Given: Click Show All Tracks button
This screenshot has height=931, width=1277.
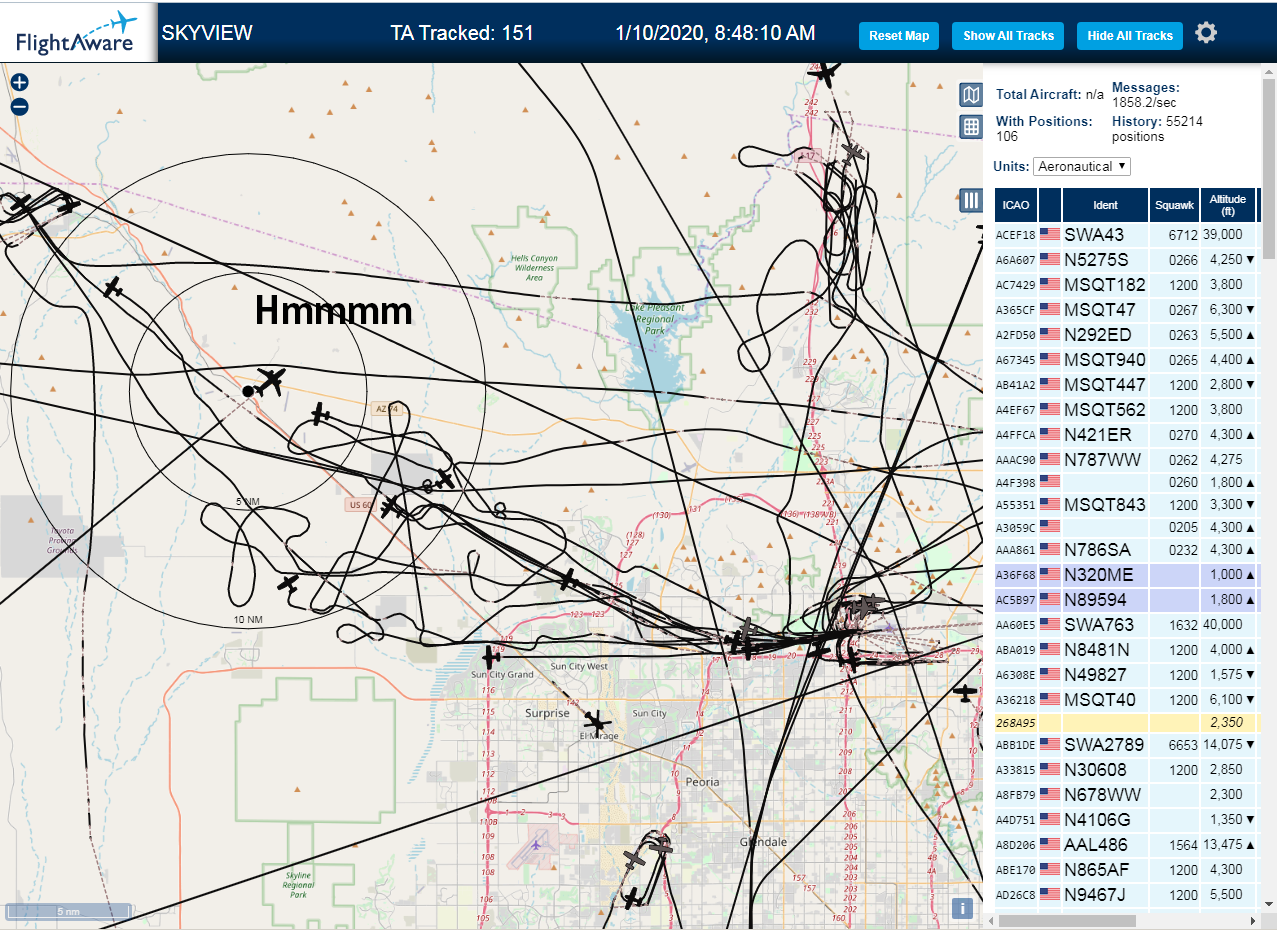Looking at the screenshot, I should coord(1008,35).
